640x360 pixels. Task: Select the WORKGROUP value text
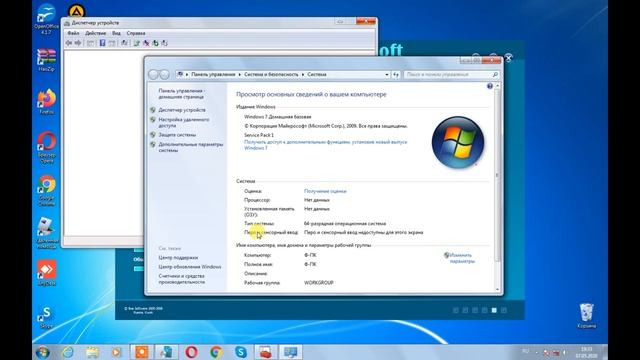tap(318, 282)
